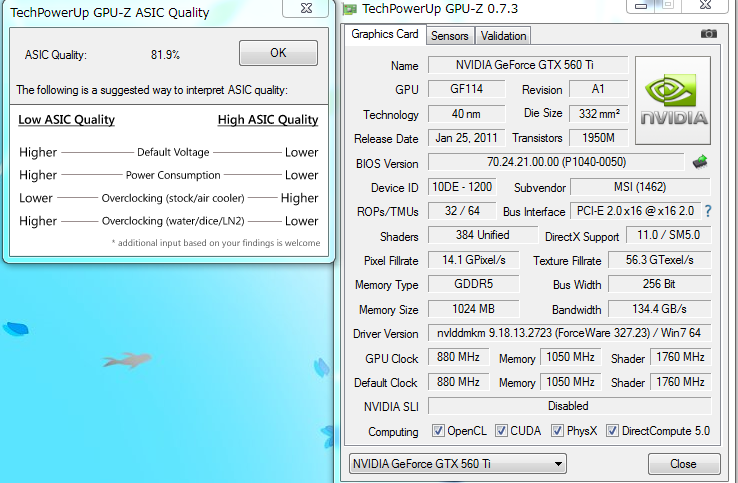The height and width of the screenshot is (483, 738).
Task: Click the Overclocking (stock/air cooler) label
Action: tap(173, 198)
